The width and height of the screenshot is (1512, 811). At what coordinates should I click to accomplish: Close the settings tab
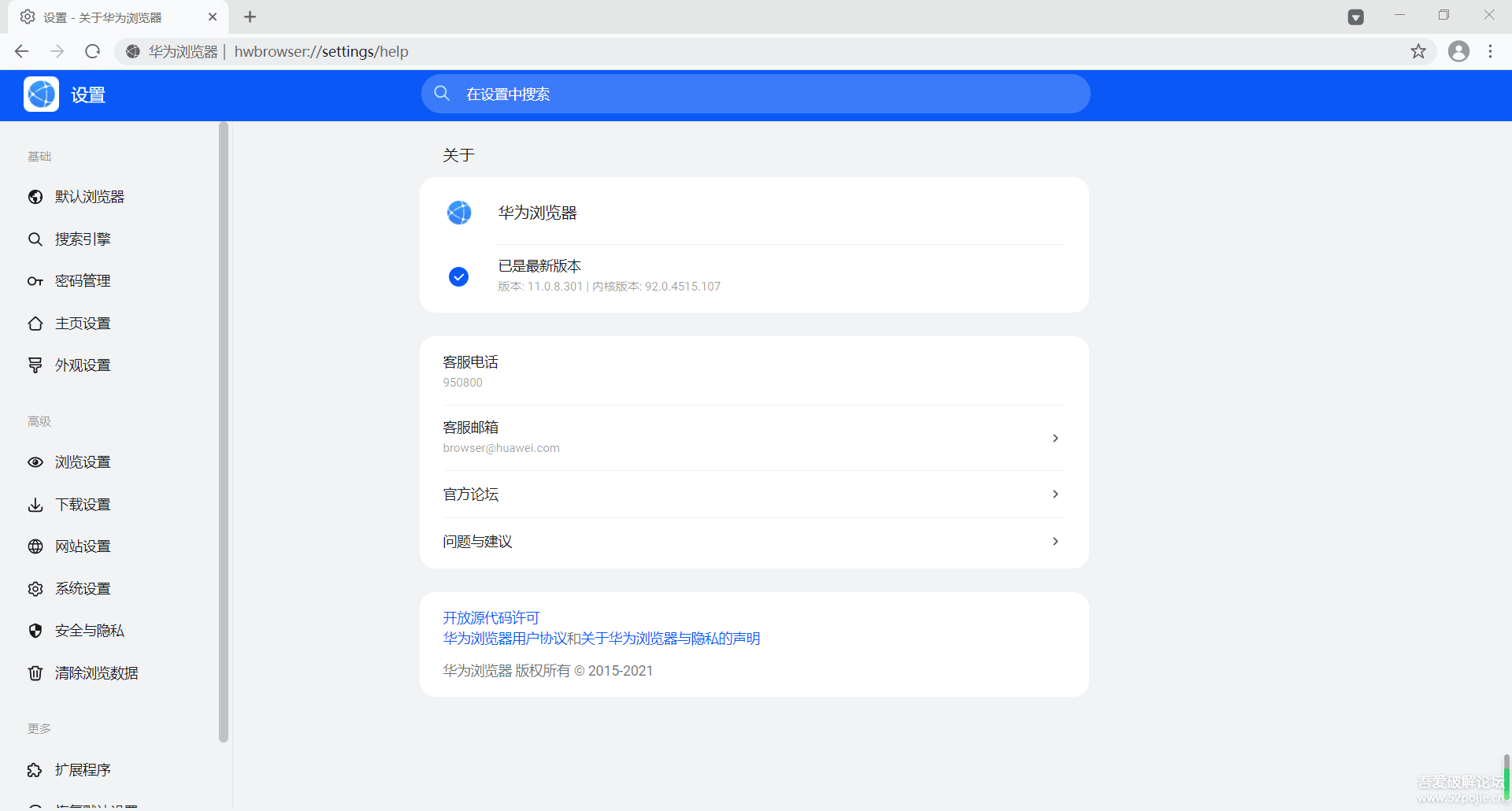pyautogui.click(x=213, y=17)
